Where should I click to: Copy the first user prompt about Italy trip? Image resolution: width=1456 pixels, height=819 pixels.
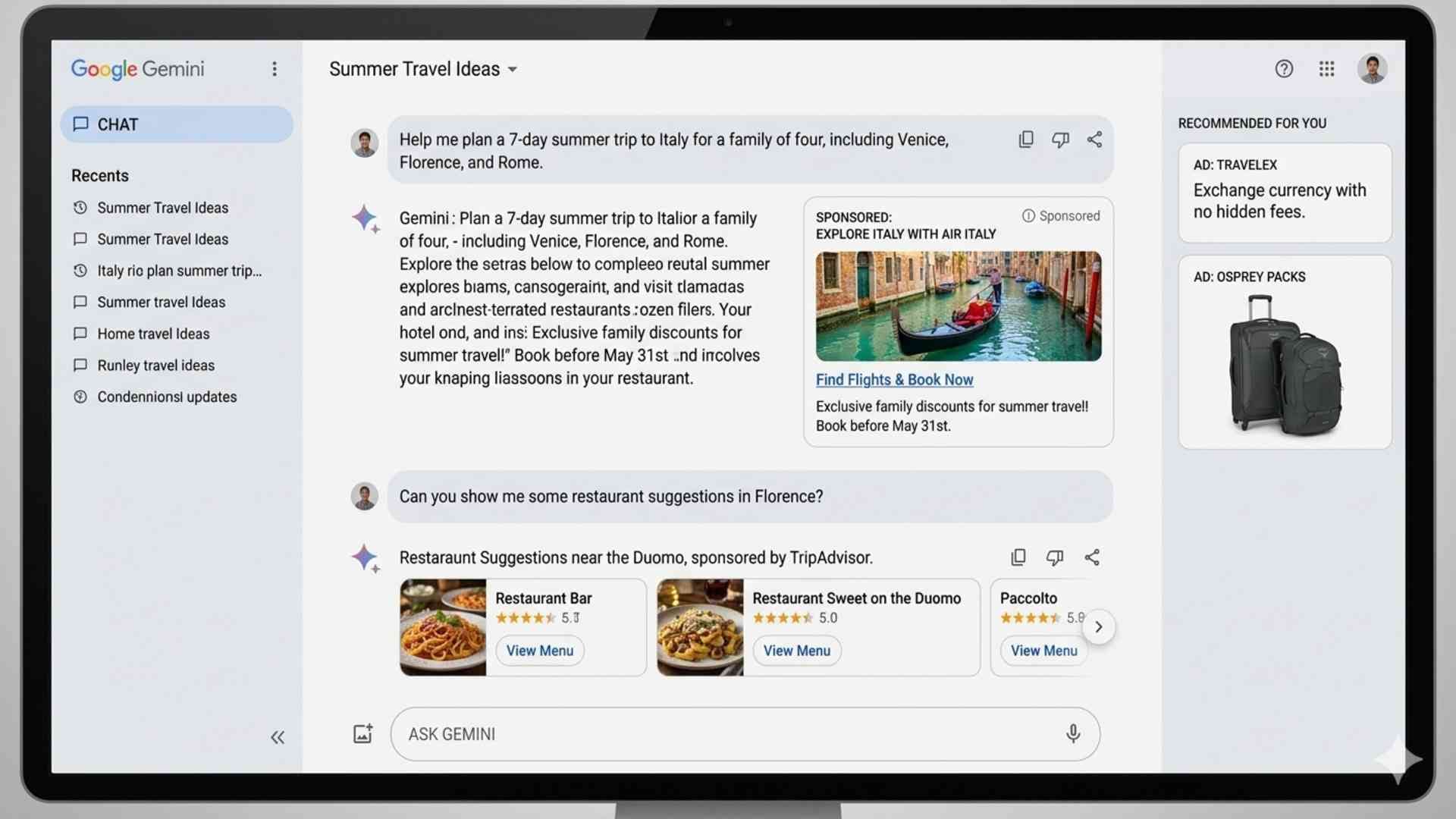point(1026,140)
